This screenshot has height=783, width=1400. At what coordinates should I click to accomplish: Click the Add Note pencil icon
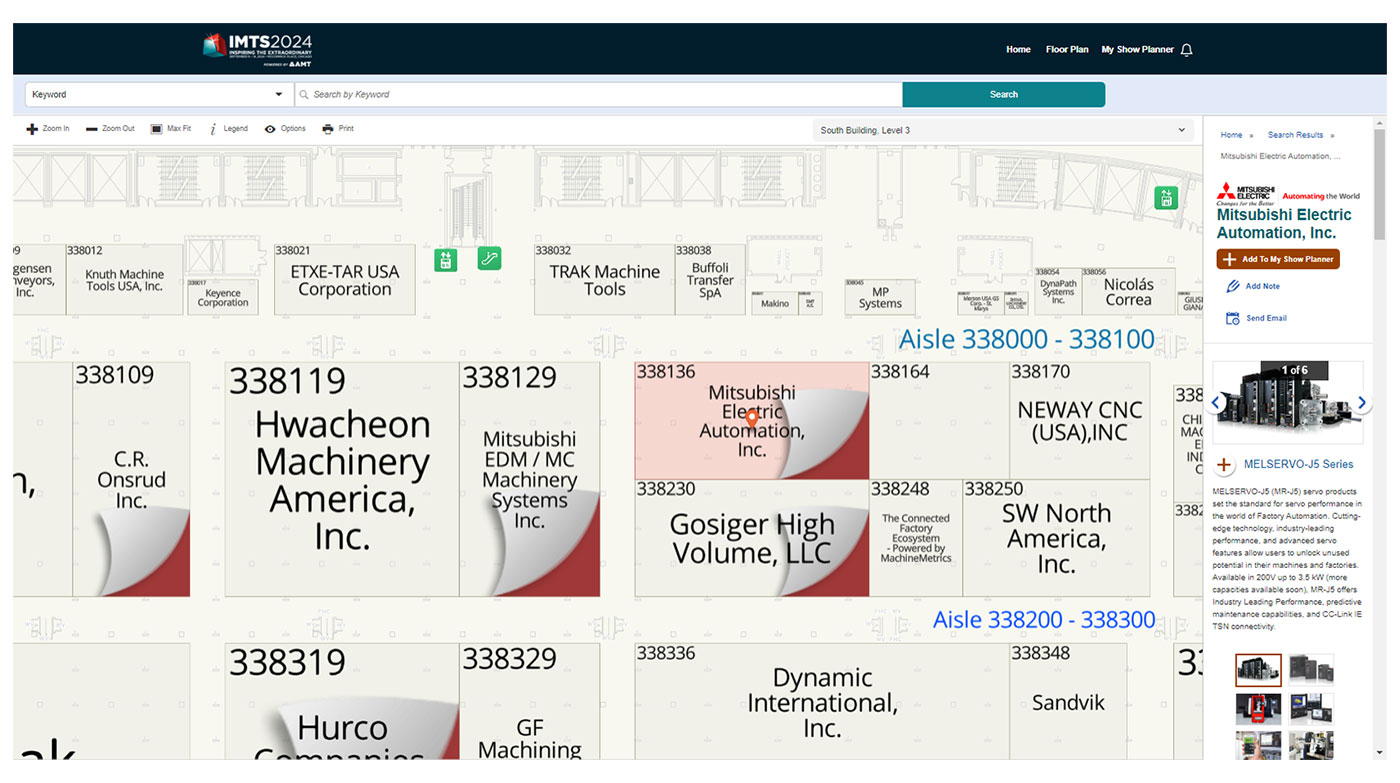tap(1233, 286)
